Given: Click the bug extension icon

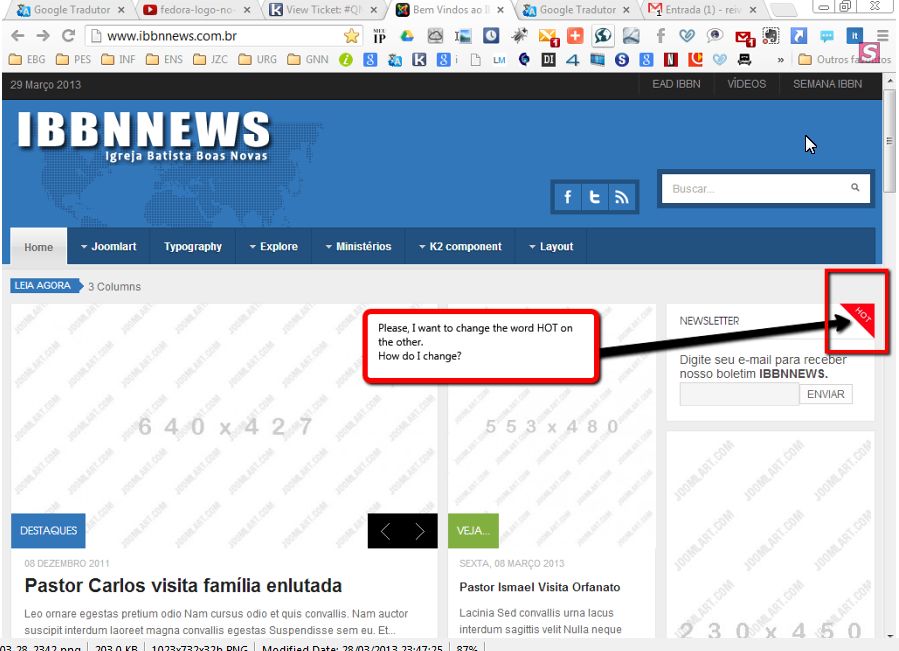Looking at the screenshot, I should 519,36.
